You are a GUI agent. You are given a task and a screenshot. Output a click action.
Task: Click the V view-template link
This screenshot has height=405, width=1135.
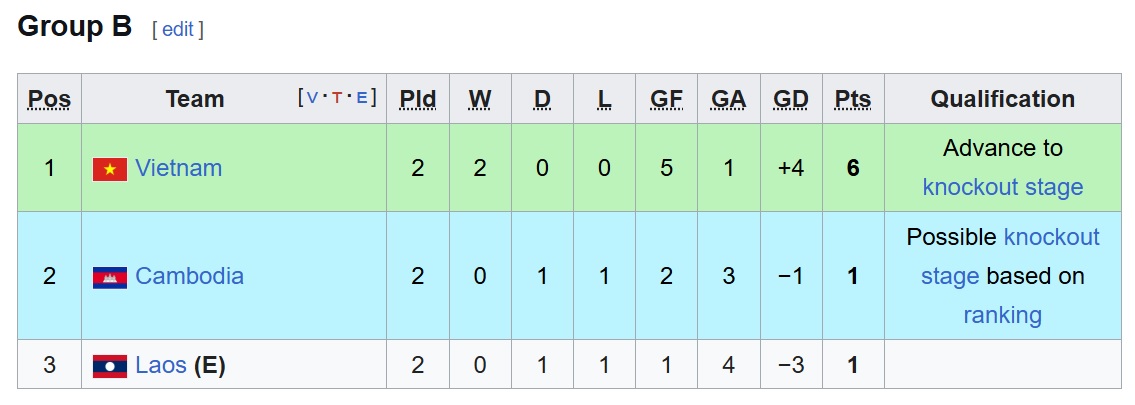coord(313,98)
